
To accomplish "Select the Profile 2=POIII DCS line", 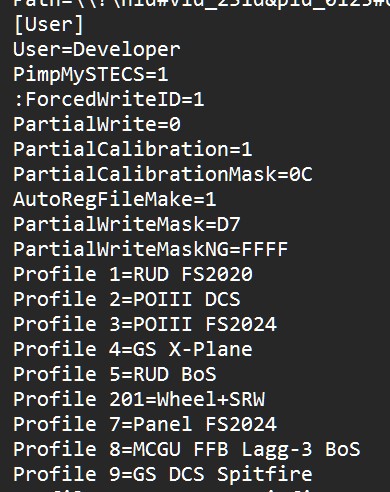I will (x=127, y=299).
